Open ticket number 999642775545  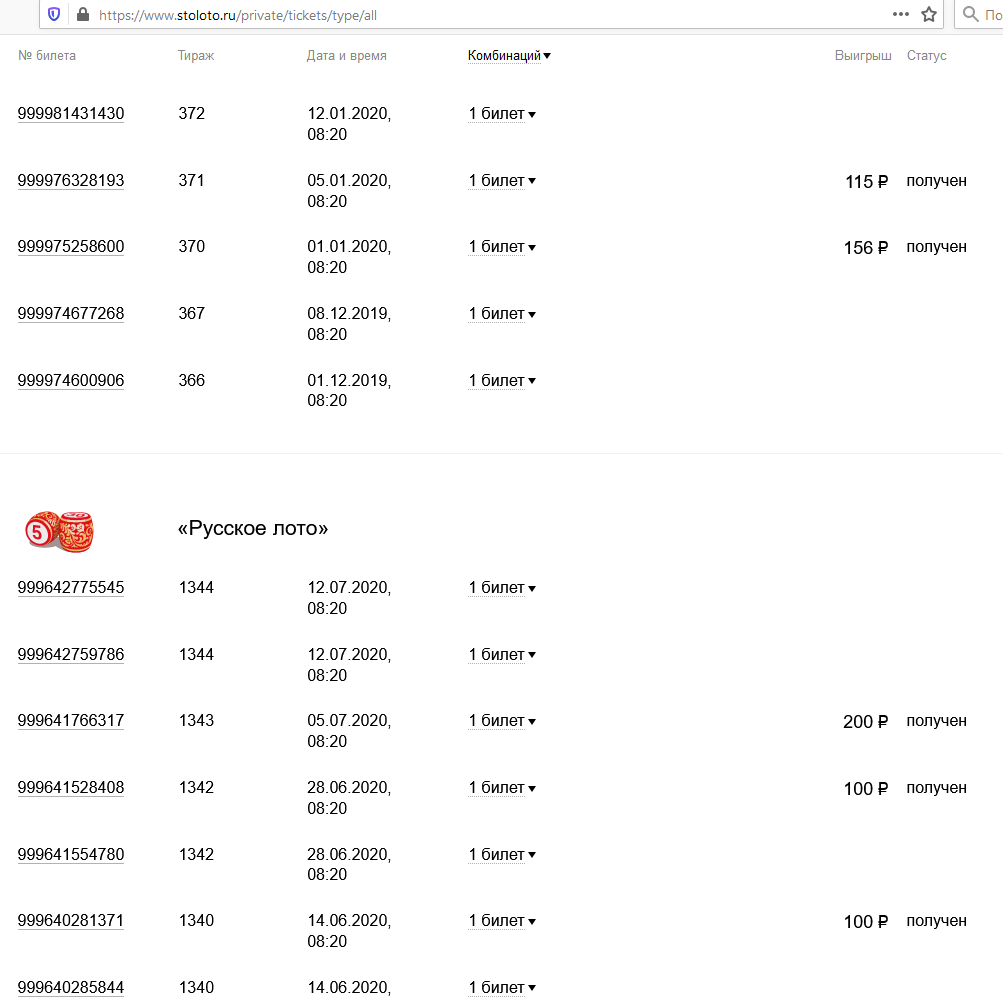point(71,588)
